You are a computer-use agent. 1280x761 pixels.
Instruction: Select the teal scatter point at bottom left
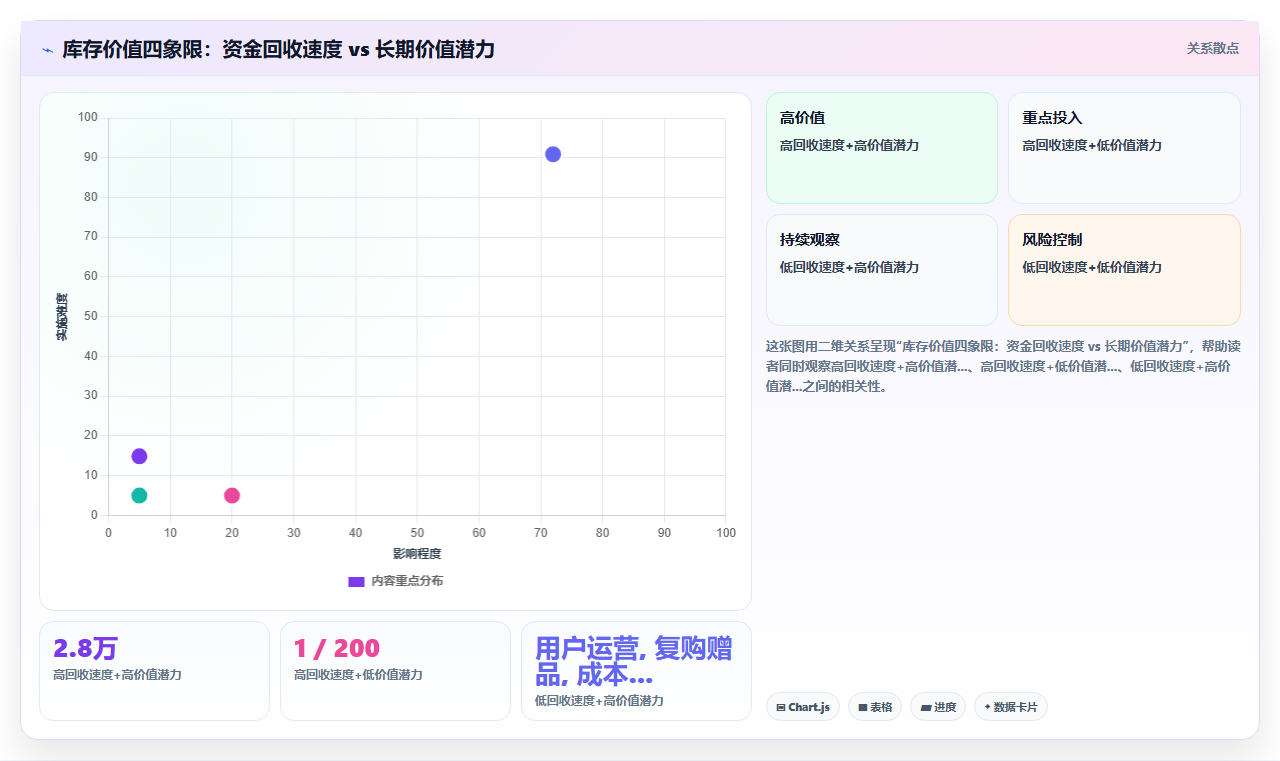click(139, 495)
